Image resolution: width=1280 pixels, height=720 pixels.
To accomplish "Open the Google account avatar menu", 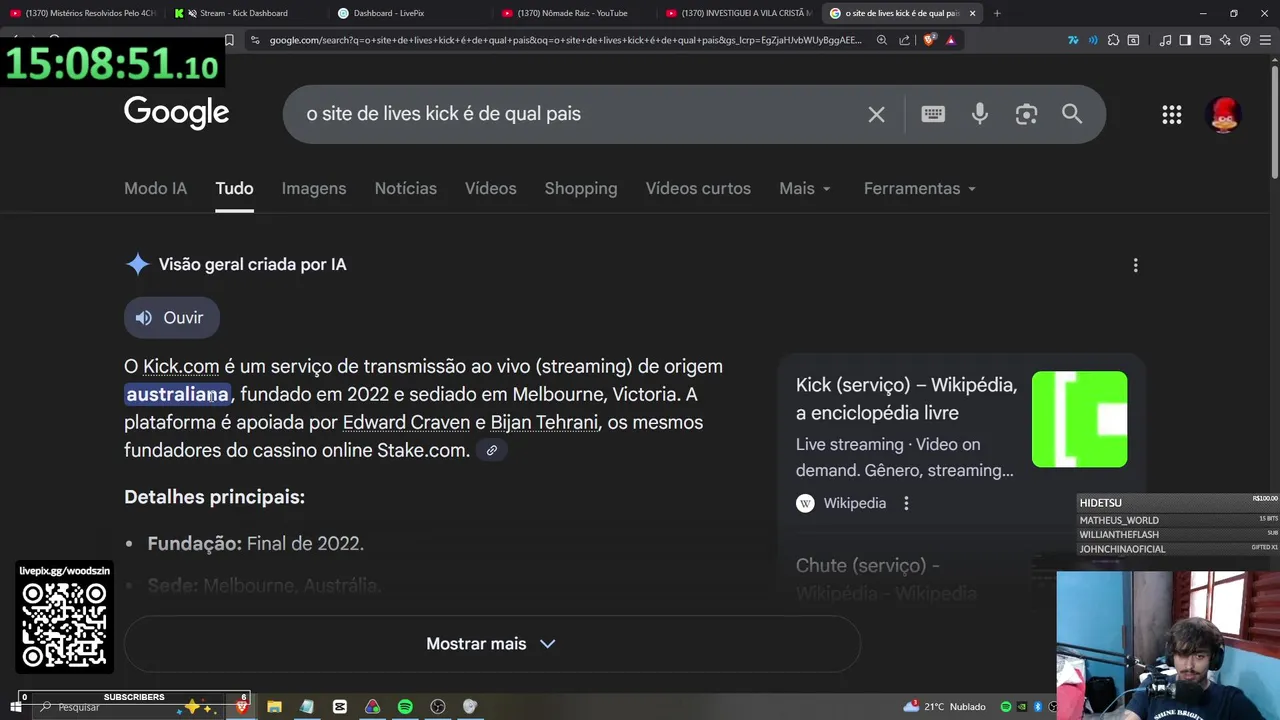I will tap(1225, 114).
